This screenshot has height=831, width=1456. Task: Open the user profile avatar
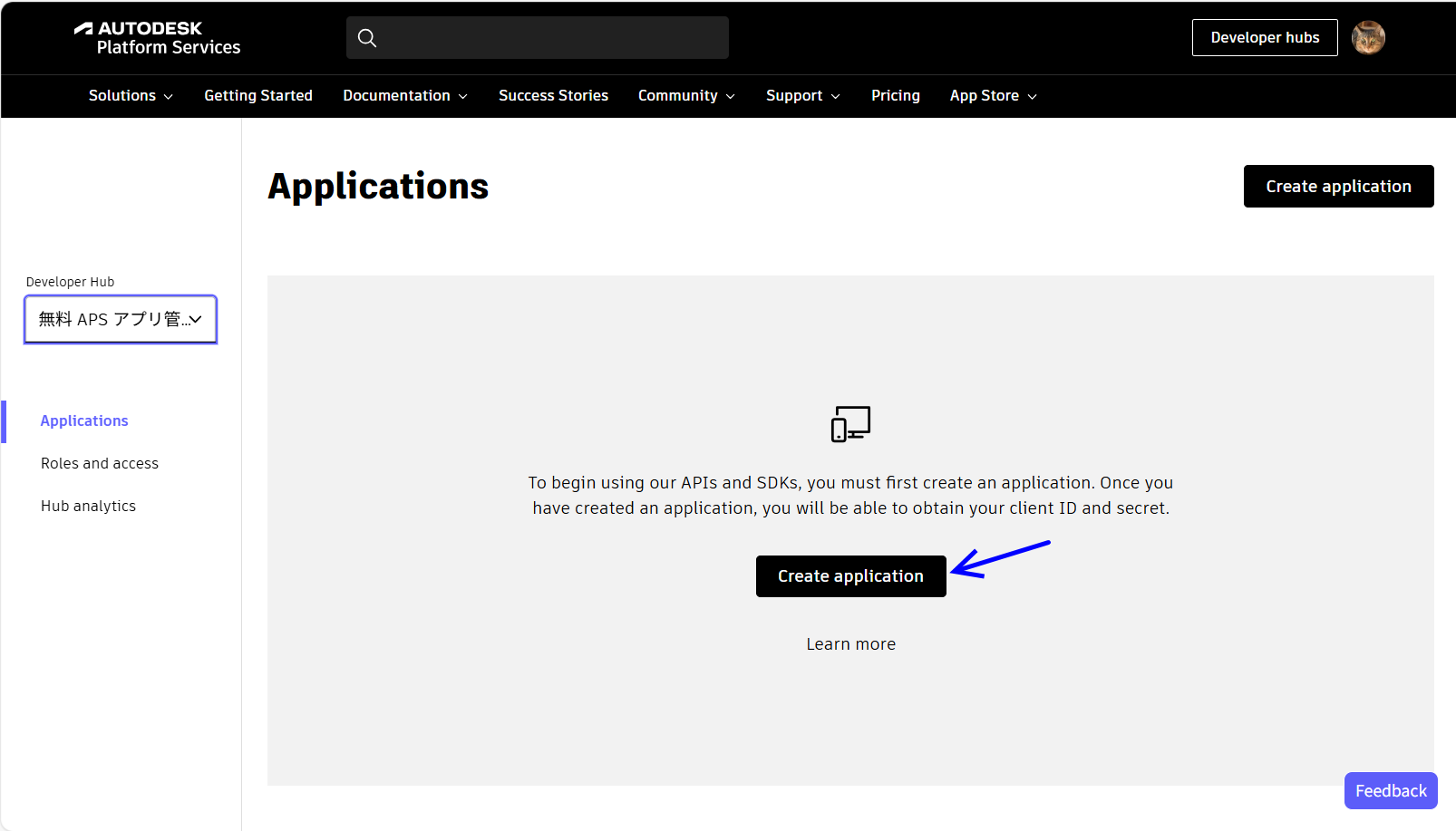coord(1367,38)
